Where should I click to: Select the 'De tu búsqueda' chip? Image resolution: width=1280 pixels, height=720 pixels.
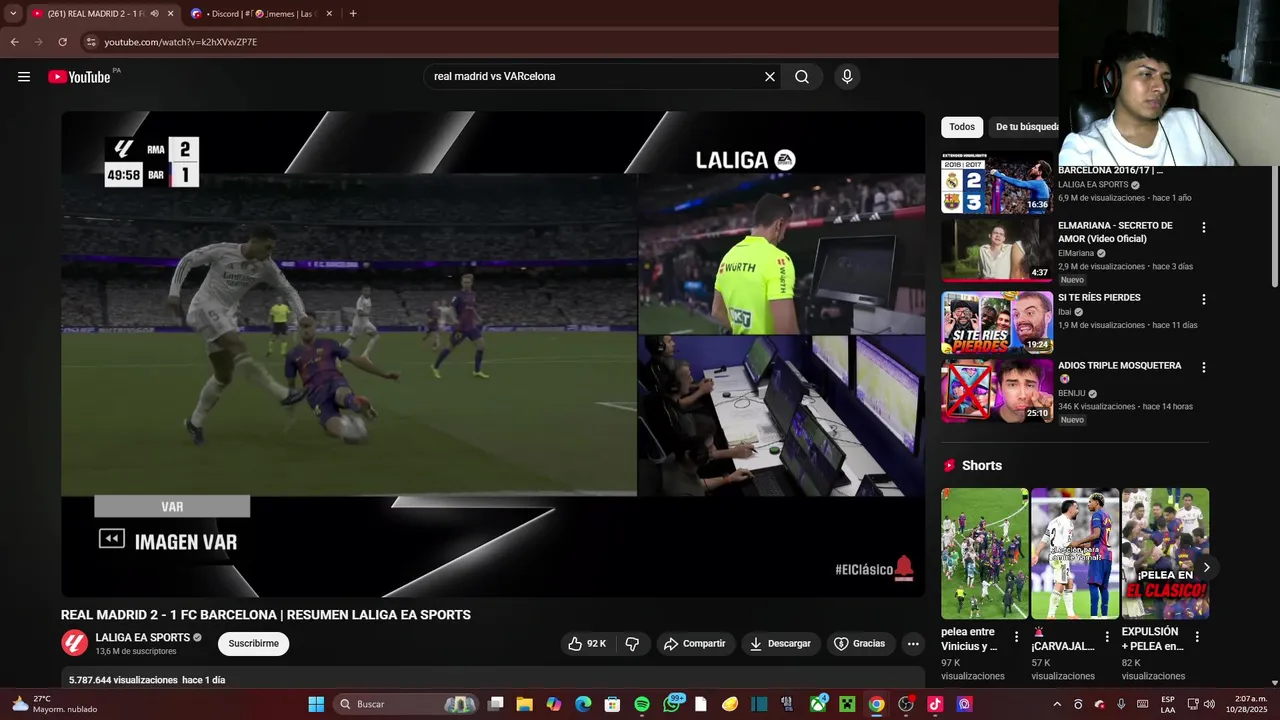click(x=1024, y=127)
